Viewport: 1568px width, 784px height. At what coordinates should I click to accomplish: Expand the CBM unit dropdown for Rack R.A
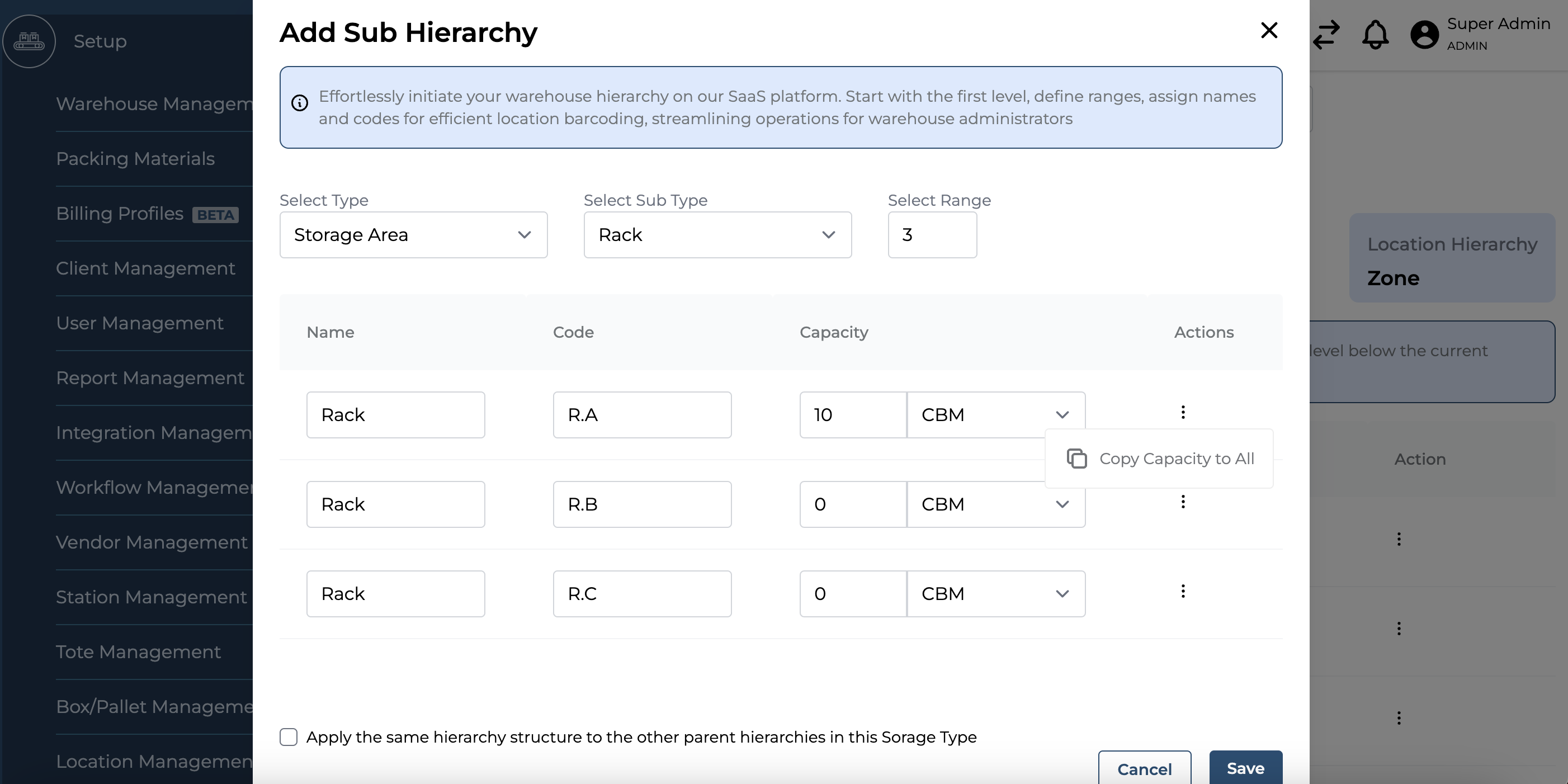click(x=1062, y=414)
